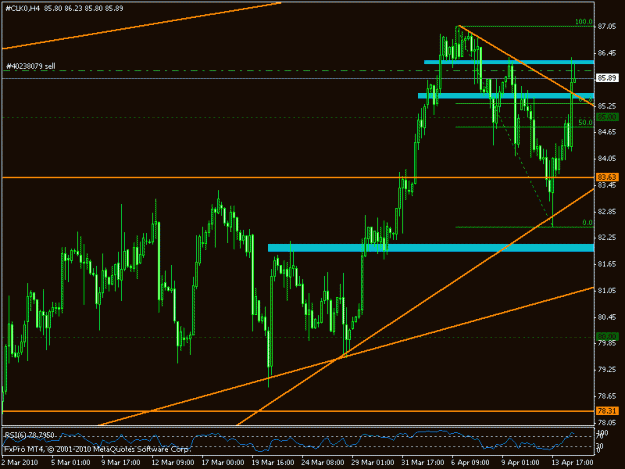This screenshot has width=625, height=469.
Task: Click the 29 Mar 01:00 time label
Action: (372, 462)
